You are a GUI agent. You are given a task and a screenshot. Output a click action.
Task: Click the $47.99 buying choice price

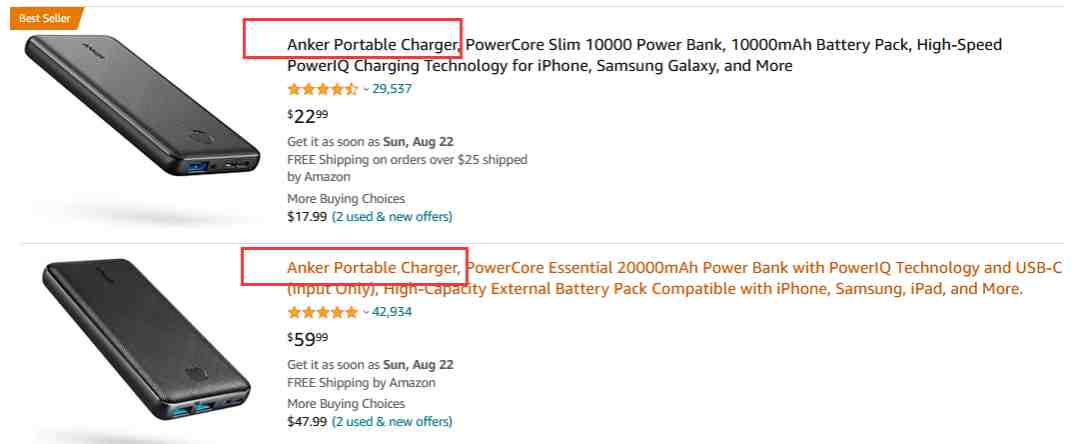coord(307,421)
